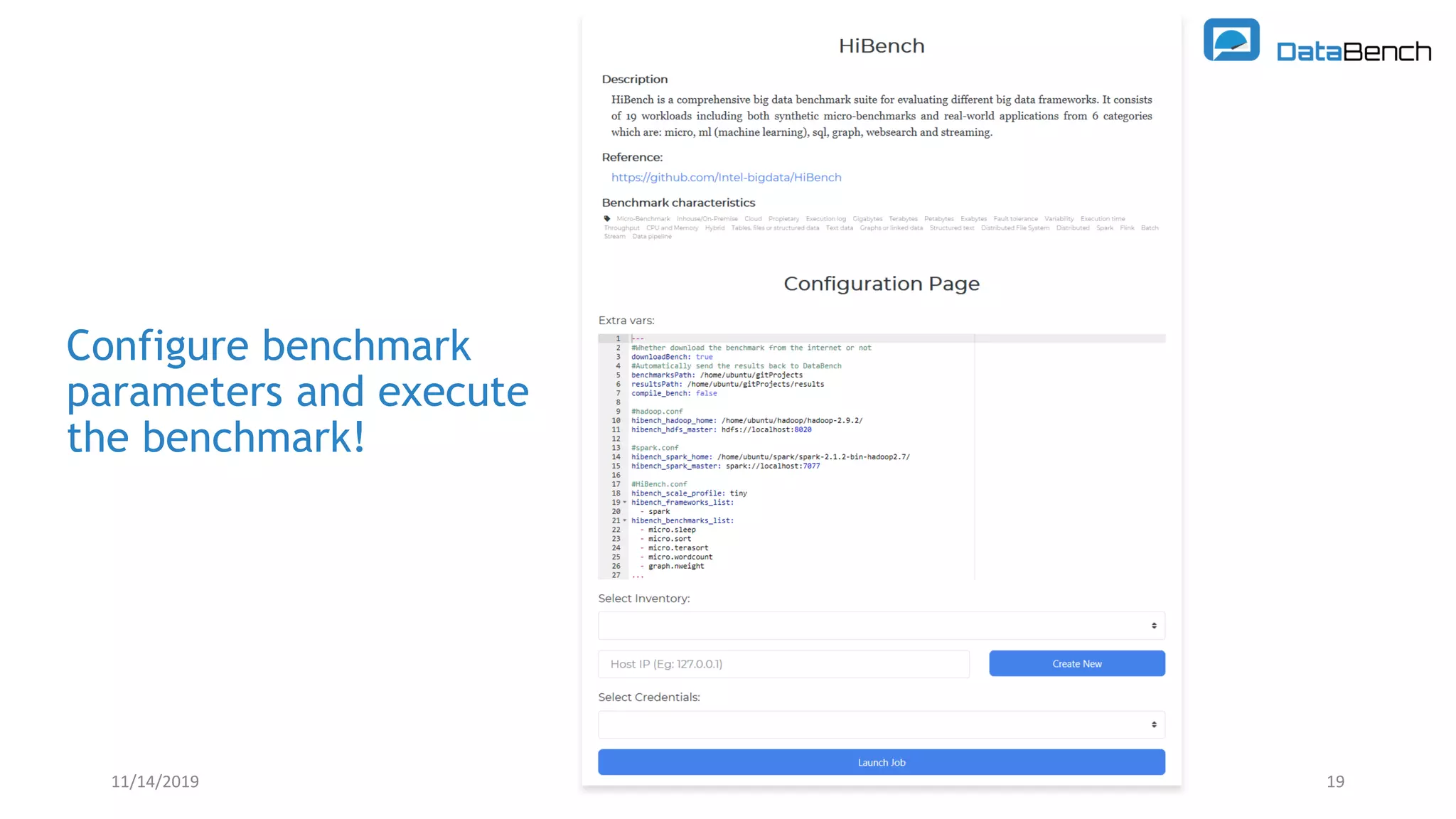Viewport: 1456px width, 819px height.
Task: Click the Graphs or linked data tag
Action: pyautogui.click(x=891, y=228)
